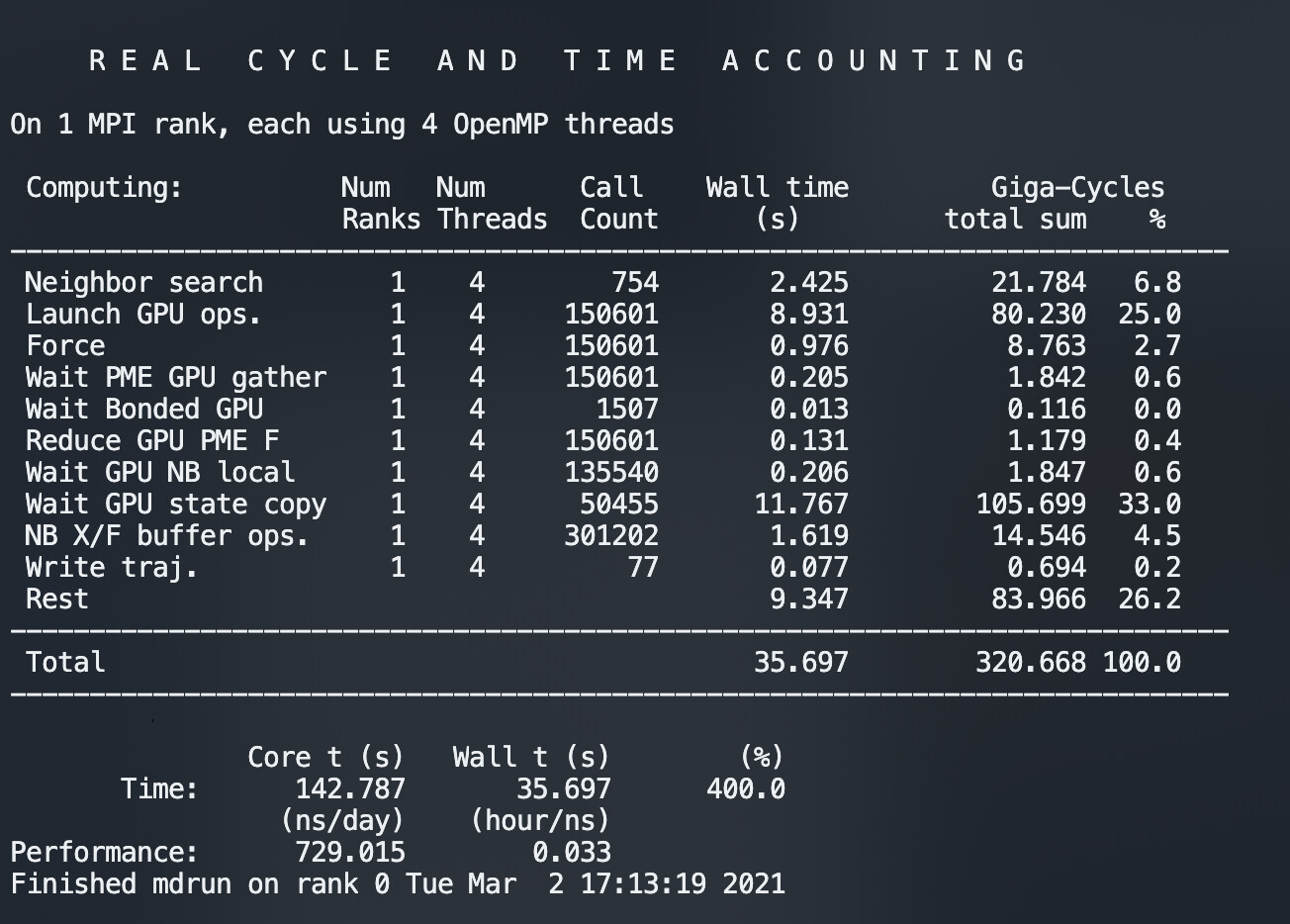
Task: Click the 'Reduce GPU PME F' row label
Action: coord(152,441)
